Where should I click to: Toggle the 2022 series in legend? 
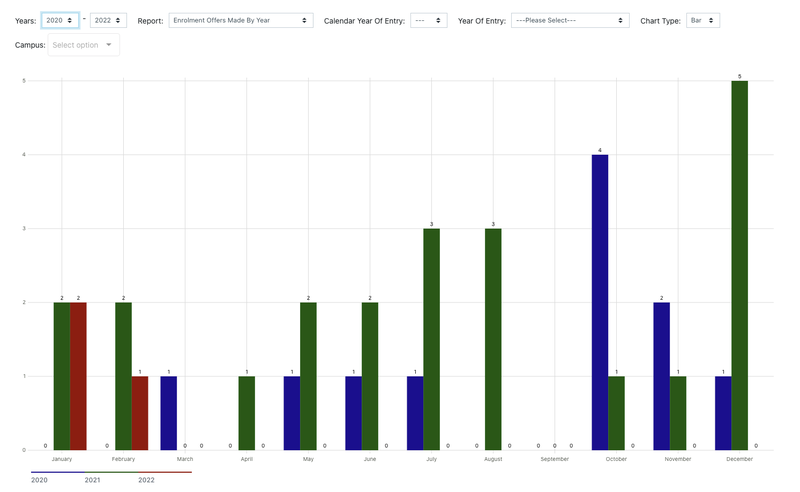146,480
